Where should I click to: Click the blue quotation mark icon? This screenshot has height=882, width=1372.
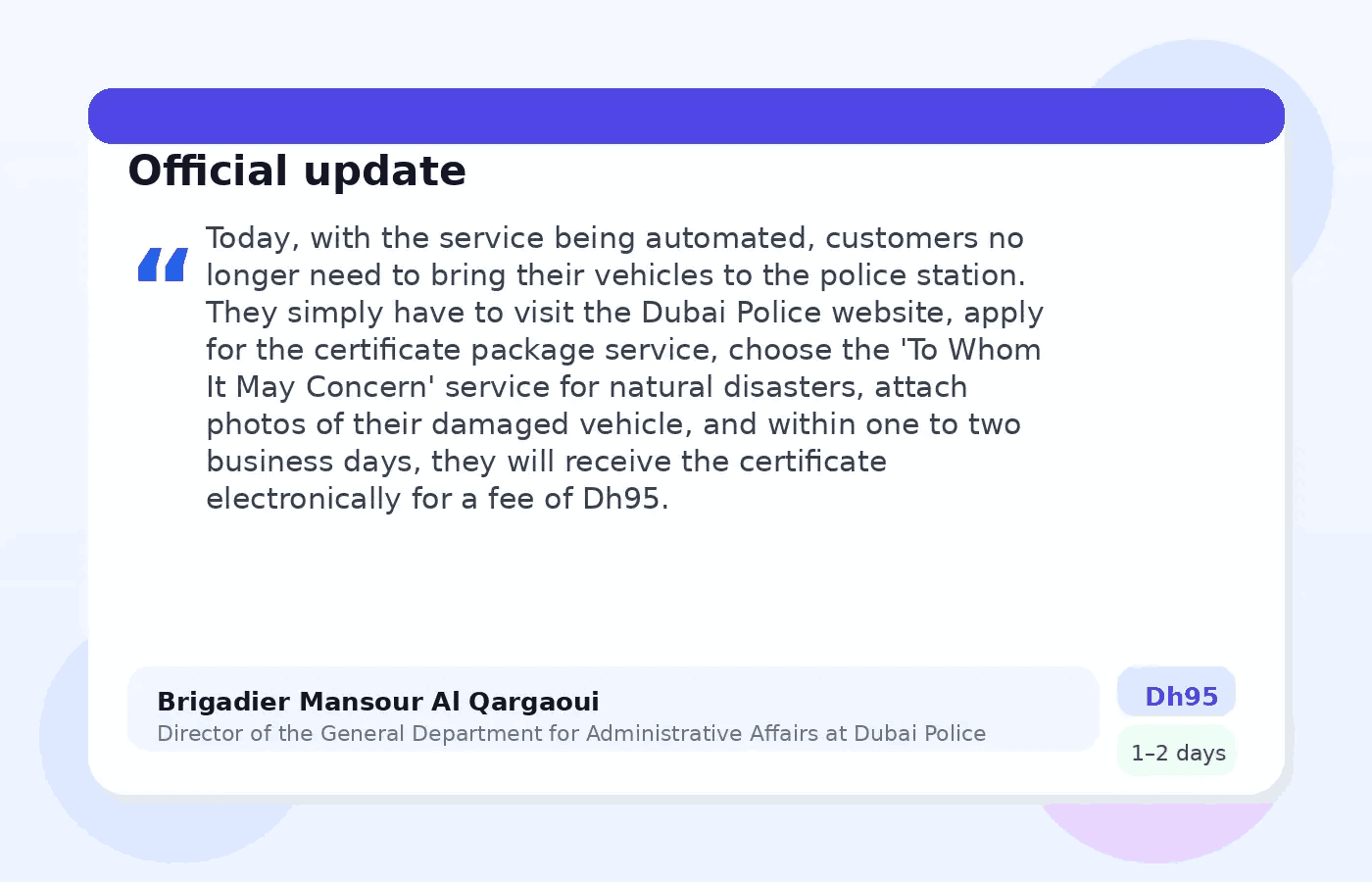163,265
